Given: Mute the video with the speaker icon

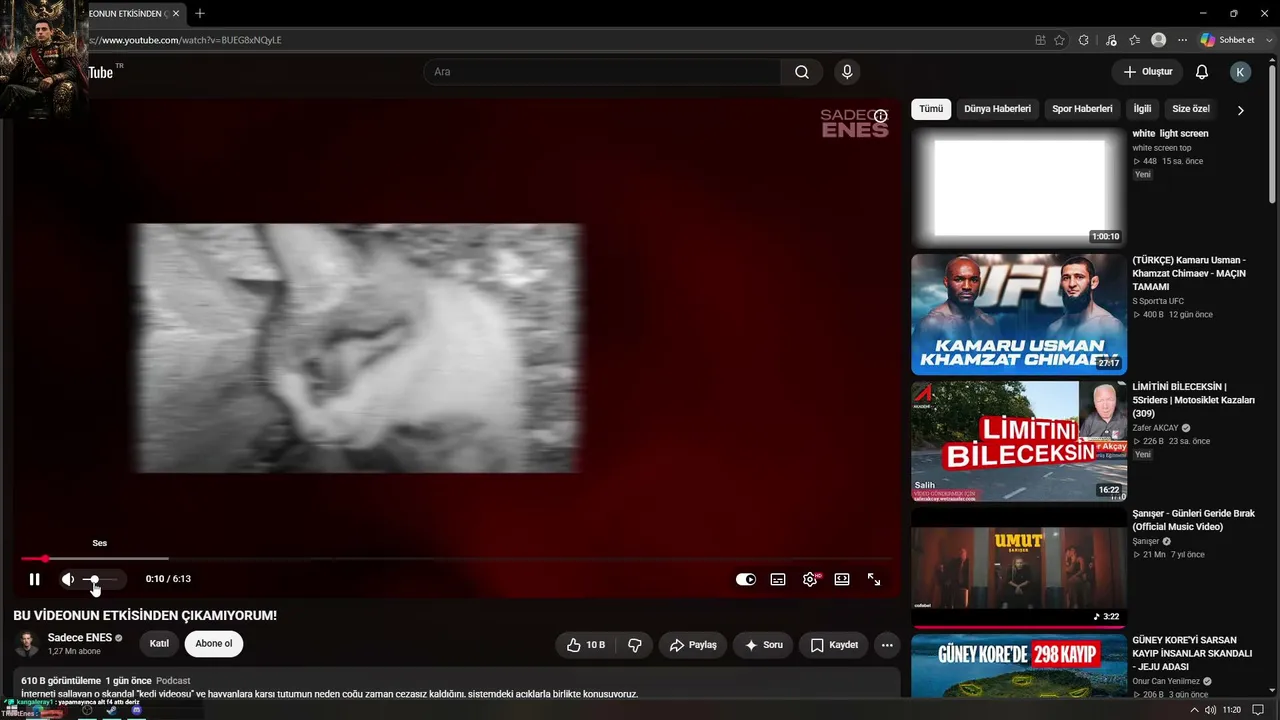Looking at the screenshot, I should click(68, 579).
